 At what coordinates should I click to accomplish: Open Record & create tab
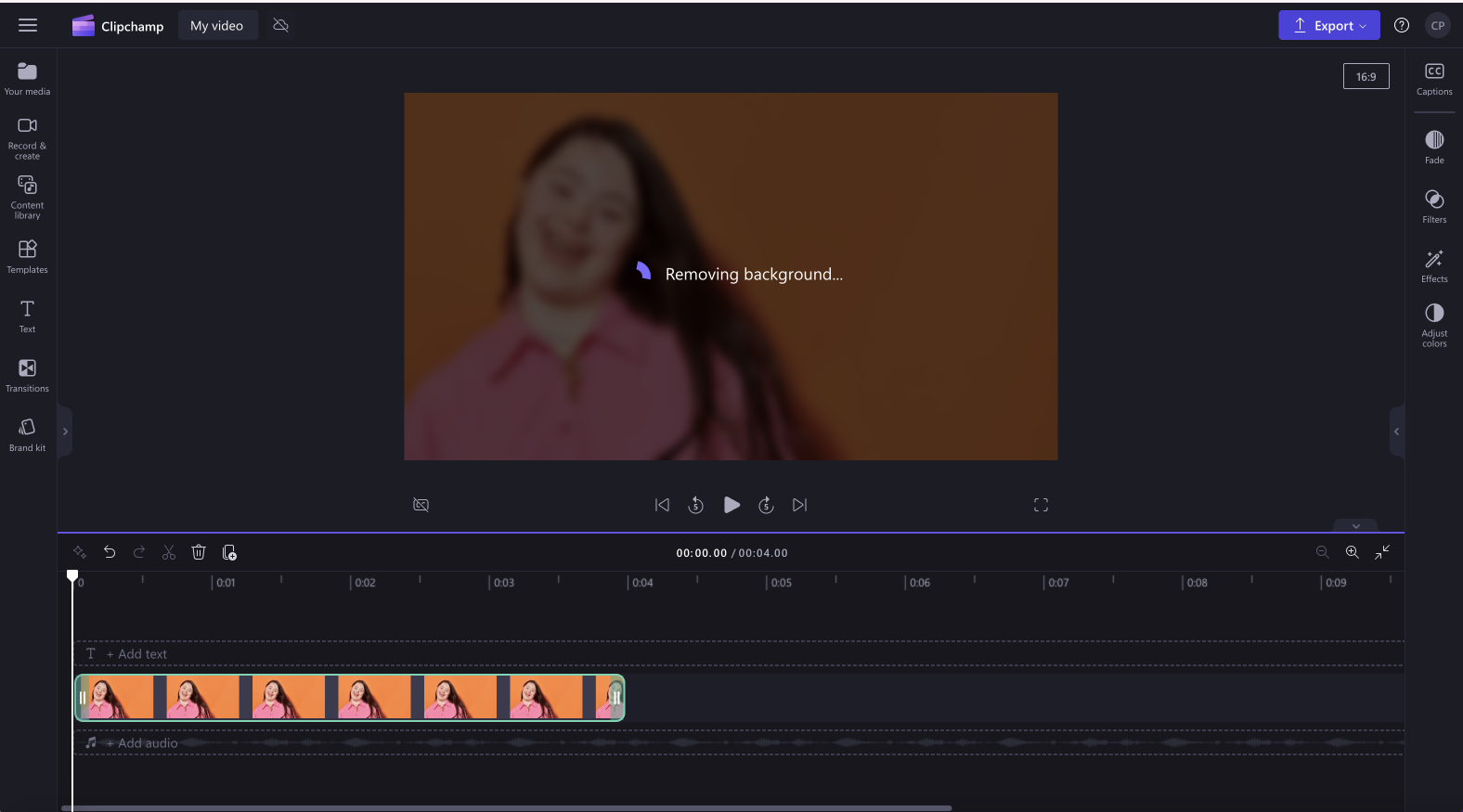(28, 138)
